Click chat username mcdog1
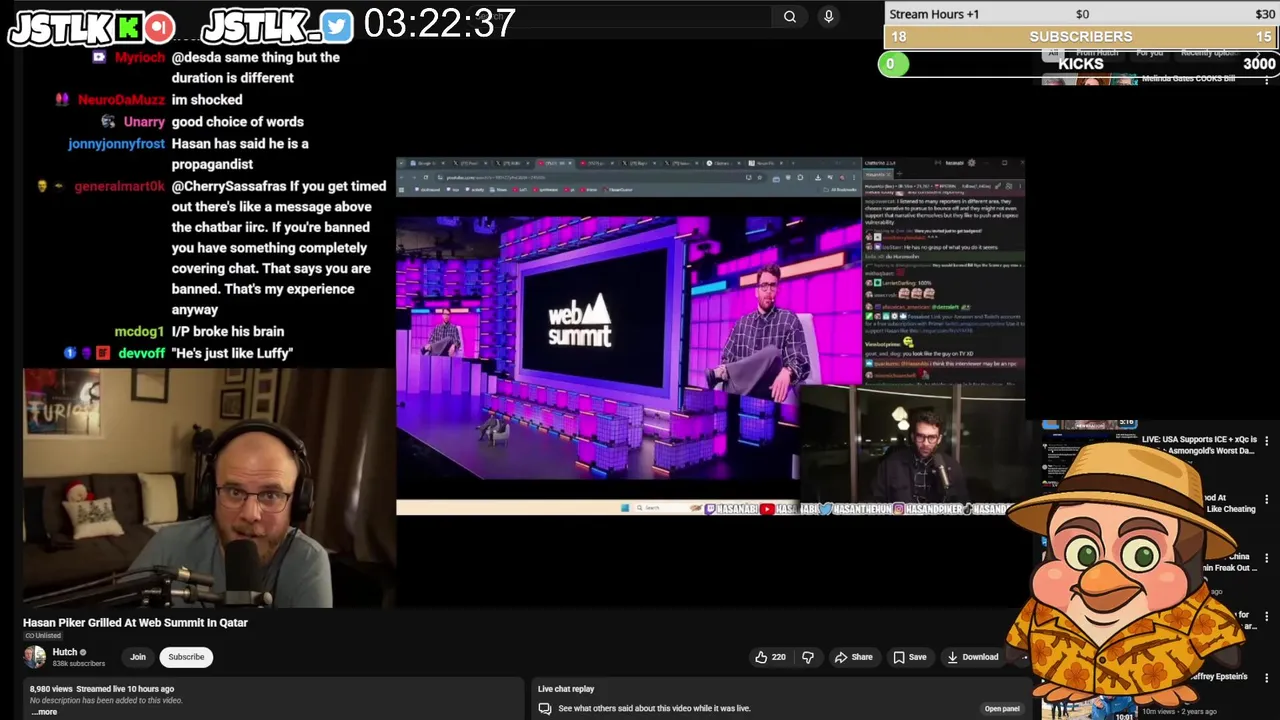The image size is (1280, 720). click(x=139, y=331)
